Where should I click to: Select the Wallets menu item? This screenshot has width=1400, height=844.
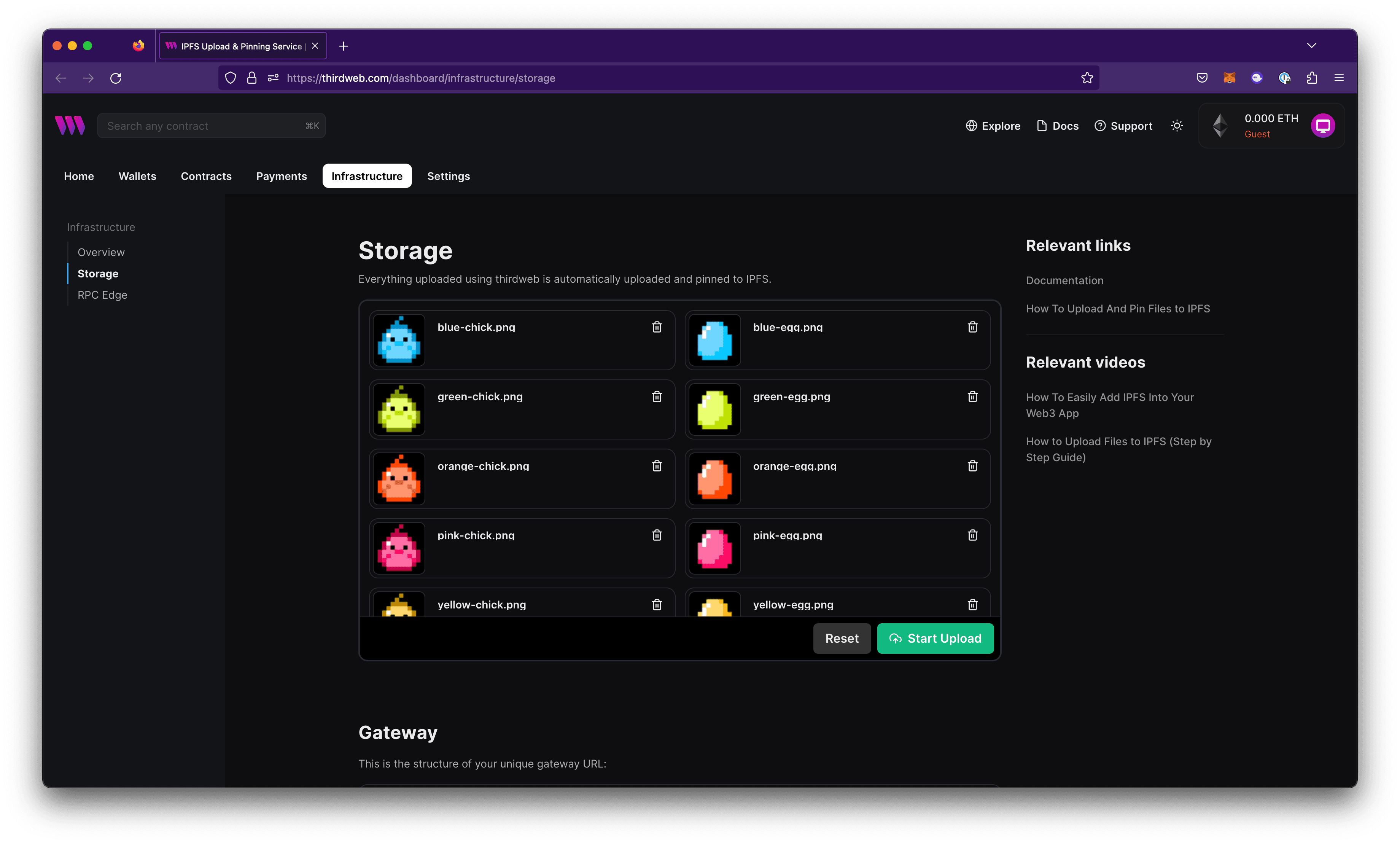pyautogui.click(x=137, y=176)
